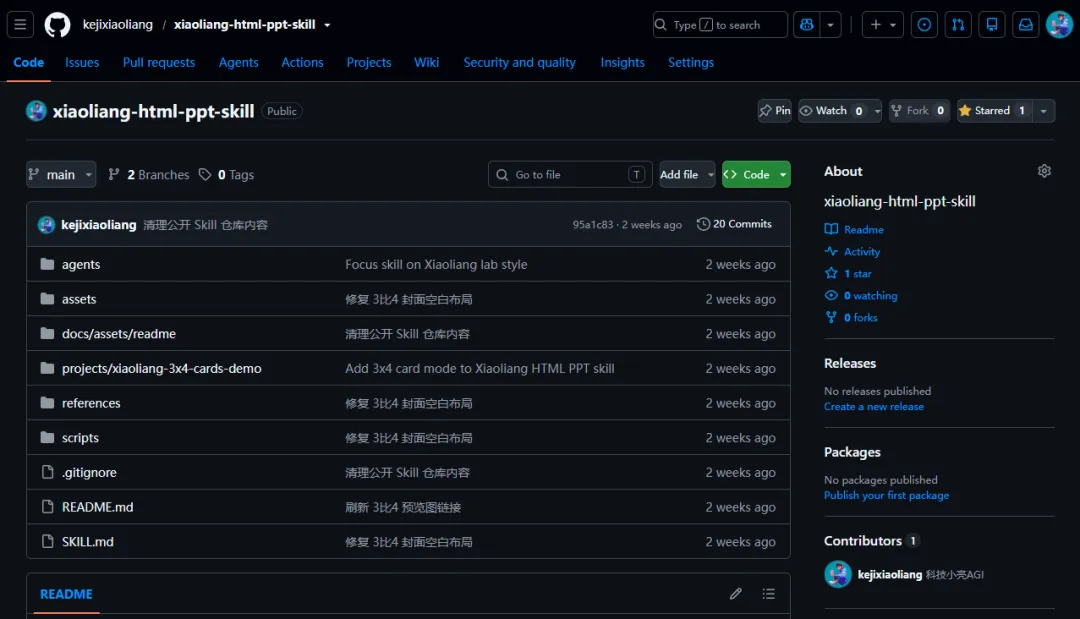
Task: Open the Projects tab
Action: click(x=368, y=62)
